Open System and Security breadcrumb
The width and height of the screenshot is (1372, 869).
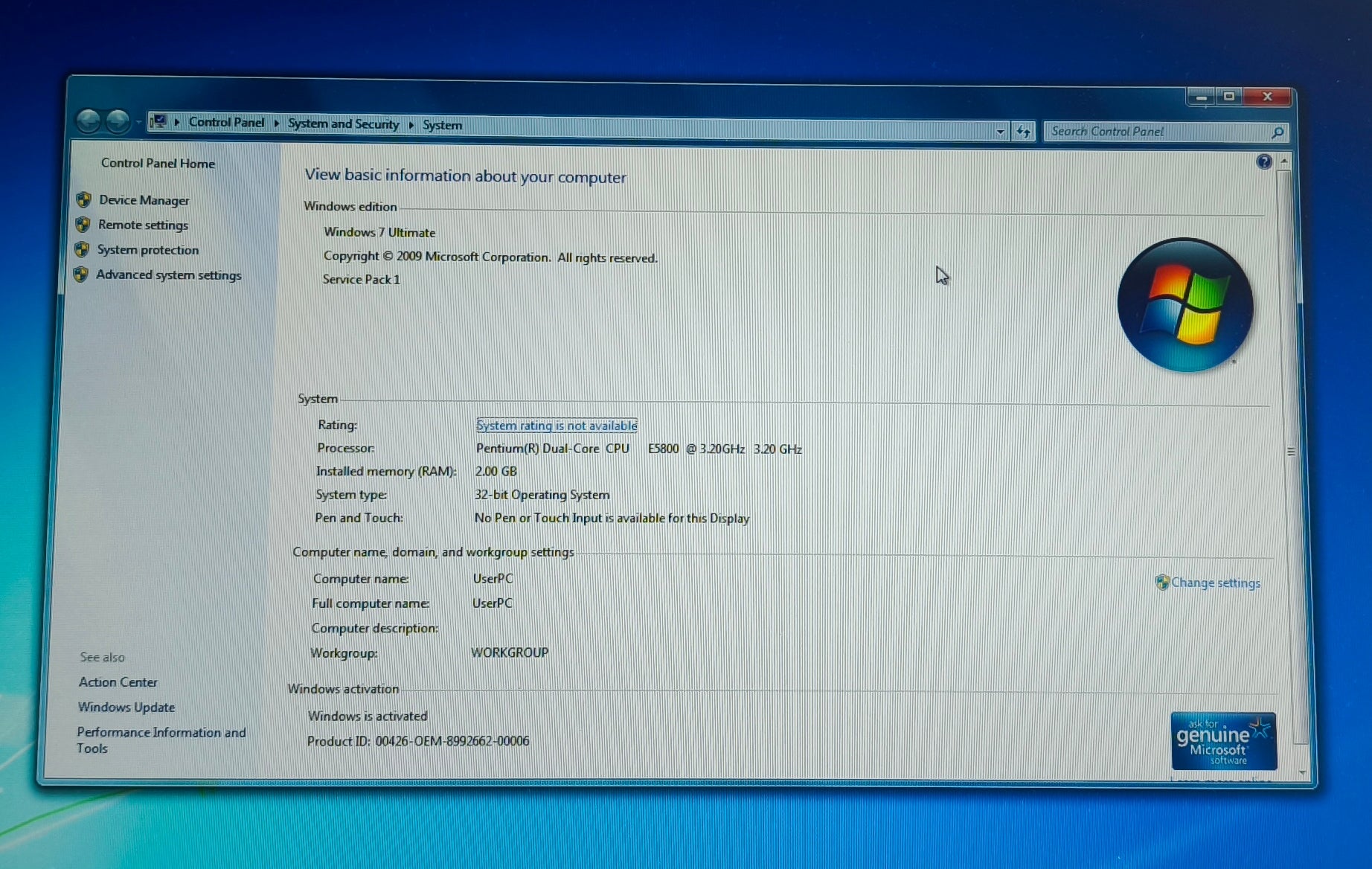(343, 124)
